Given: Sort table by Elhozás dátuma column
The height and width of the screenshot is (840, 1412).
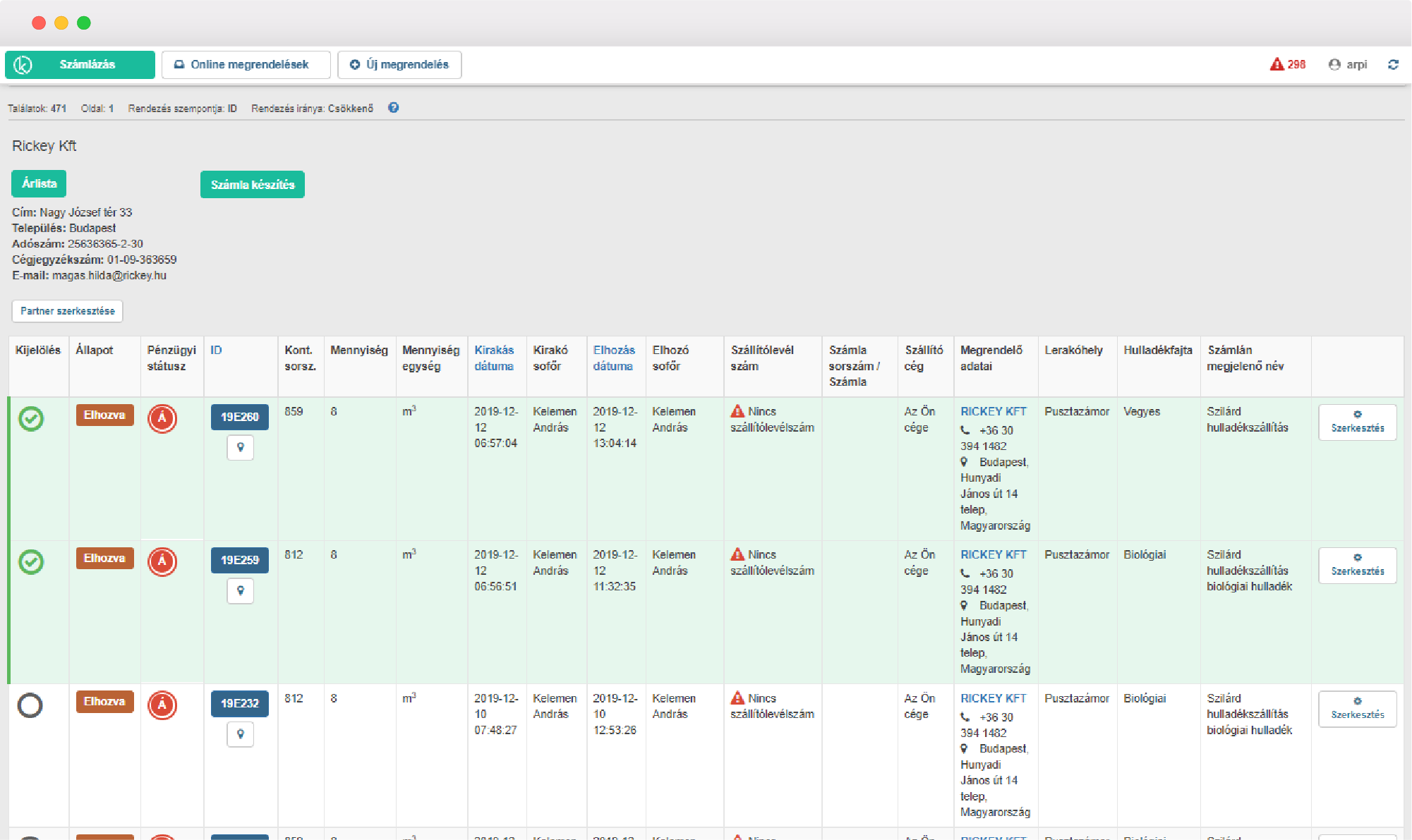Looking at the screenshot, I should [x=613, y=358].
